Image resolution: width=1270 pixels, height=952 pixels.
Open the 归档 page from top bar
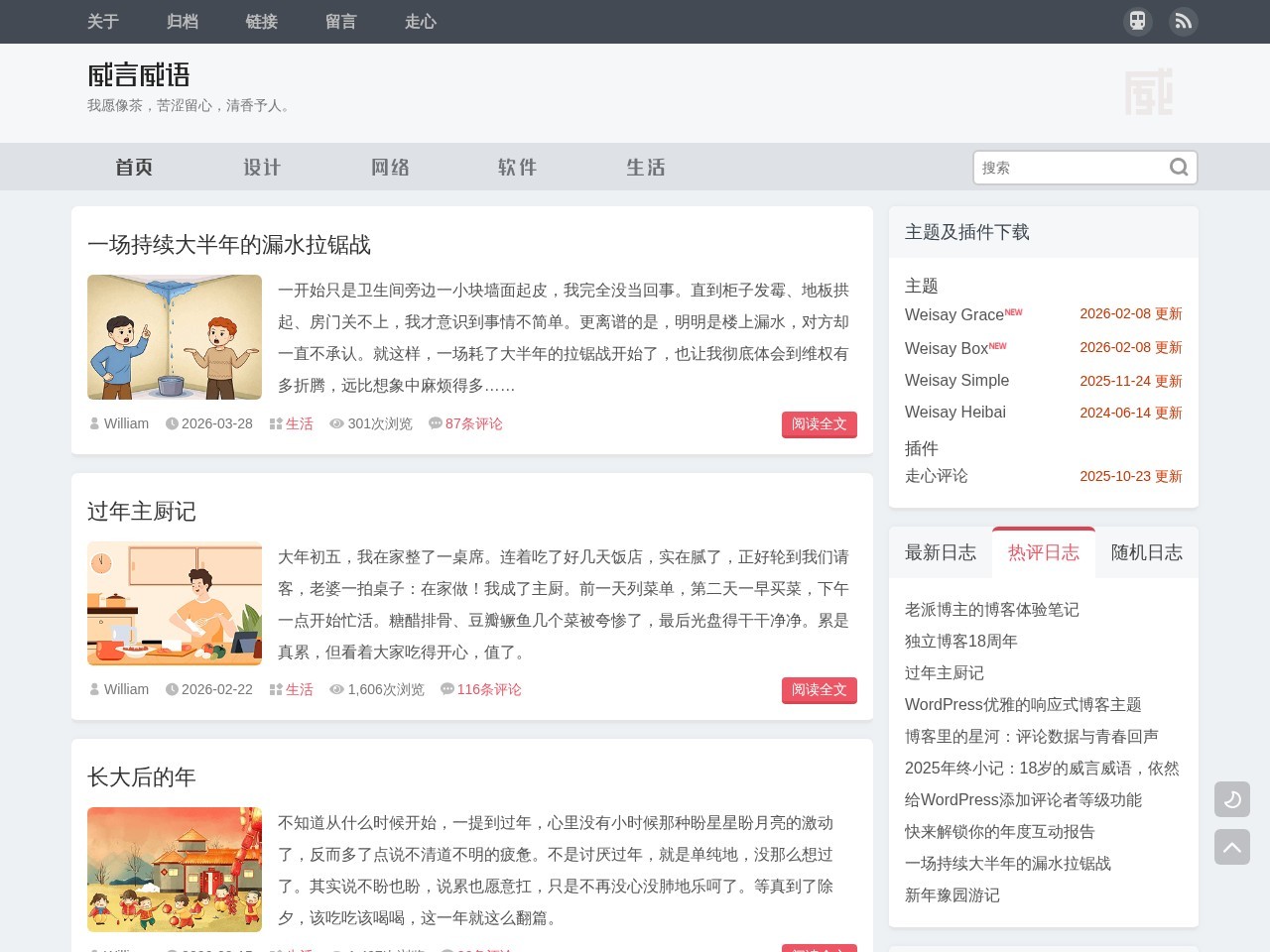pos(183,22)
